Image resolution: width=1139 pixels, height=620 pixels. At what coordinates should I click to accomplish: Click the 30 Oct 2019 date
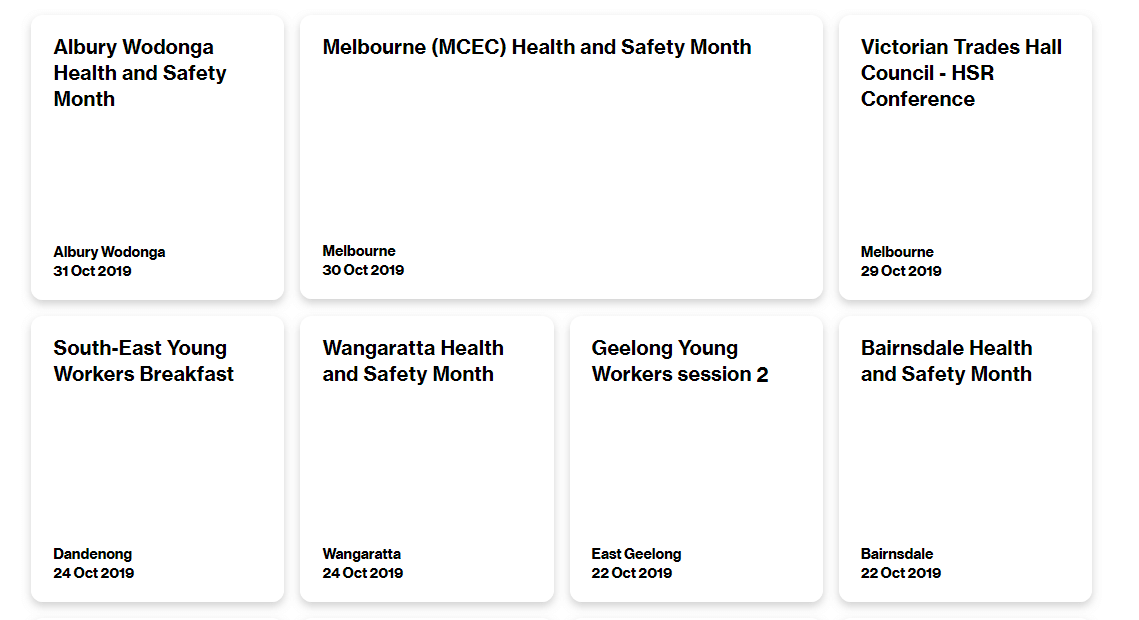(x=363, y=270)
